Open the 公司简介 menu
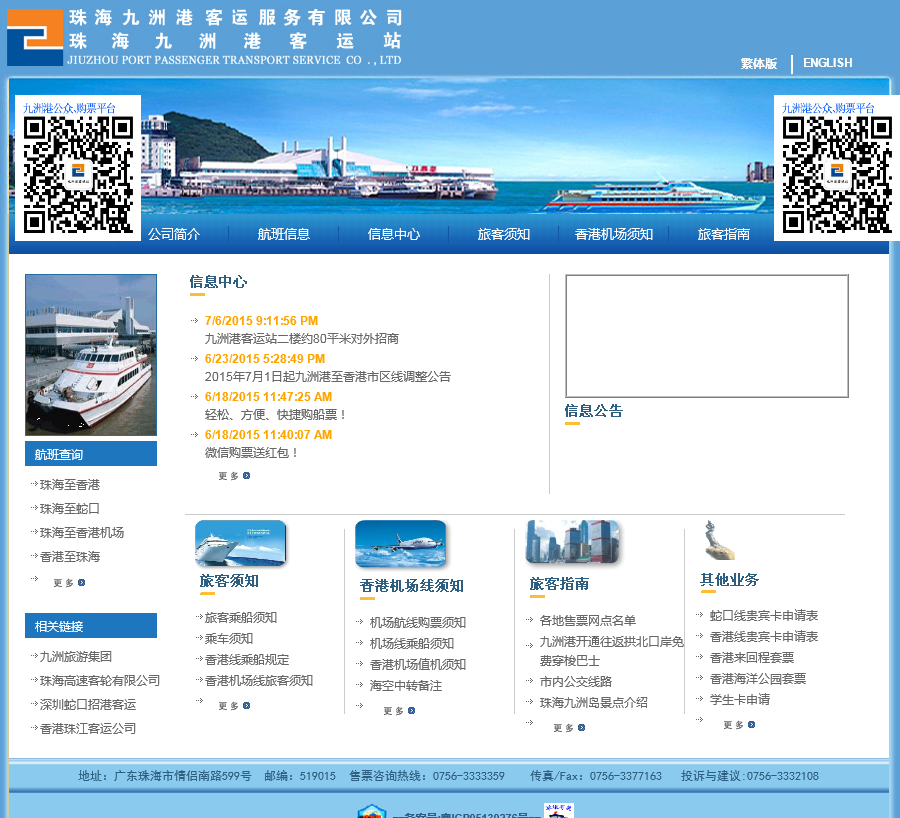900x818 pixels. [174, 234]
